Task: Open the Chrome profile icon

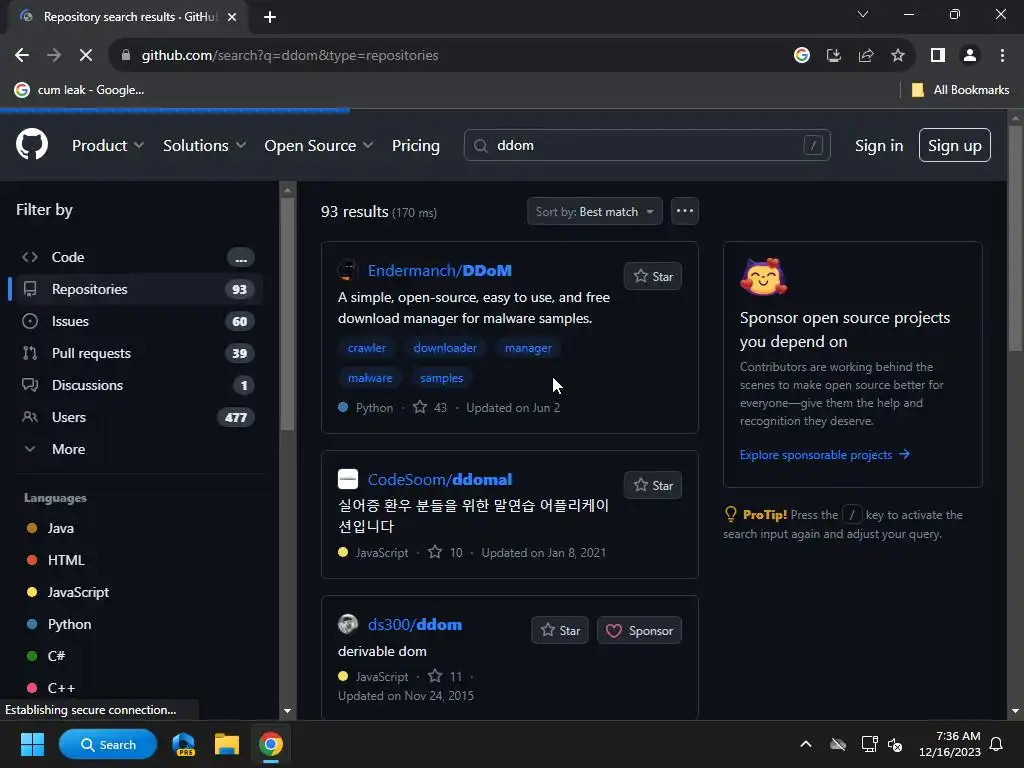Action: tap(970, 56)
